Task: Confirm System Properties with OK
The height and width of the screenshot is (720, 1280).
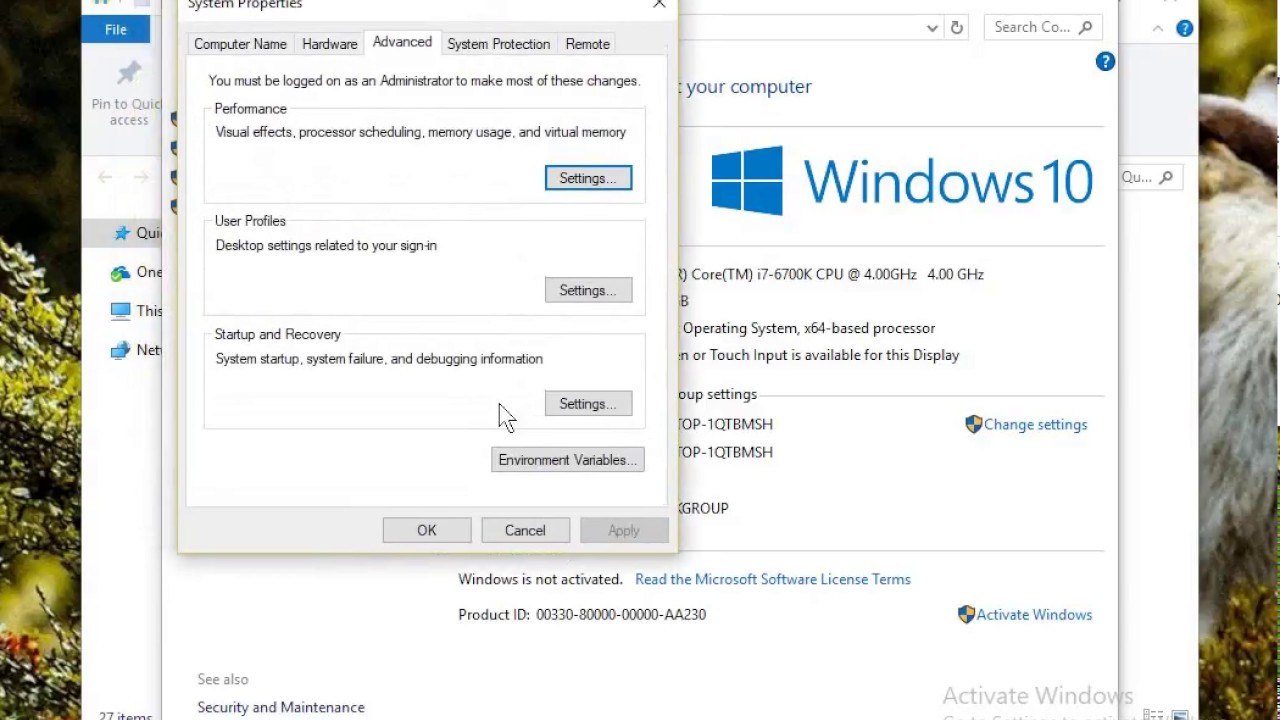Action: pyautogui.click(x=427, y=530)
